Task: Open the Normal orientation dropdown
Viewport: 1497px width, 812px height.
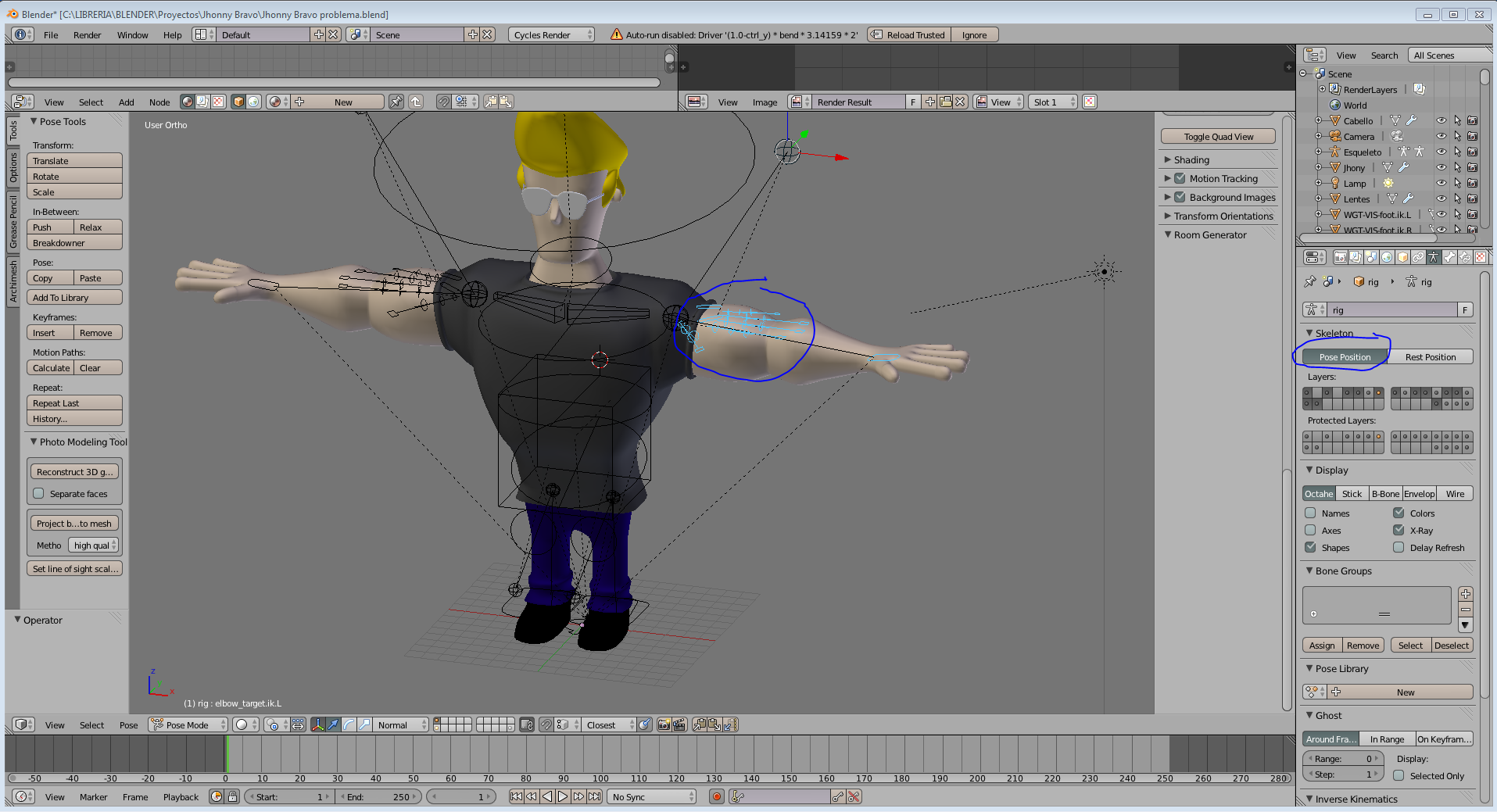Action: 402,724
